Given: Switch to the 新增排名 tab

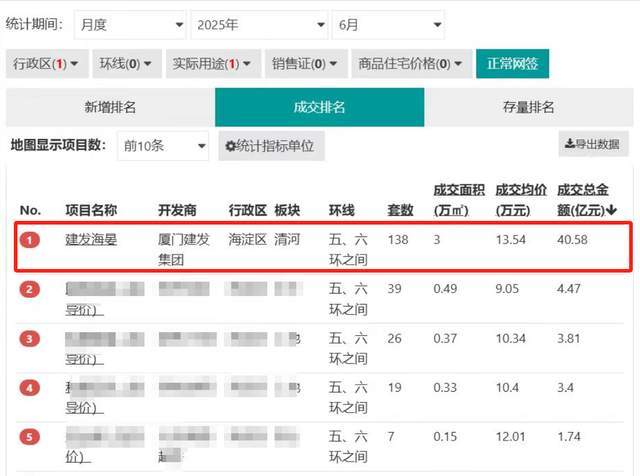Looking at the screenshot, I should [110, 107].
